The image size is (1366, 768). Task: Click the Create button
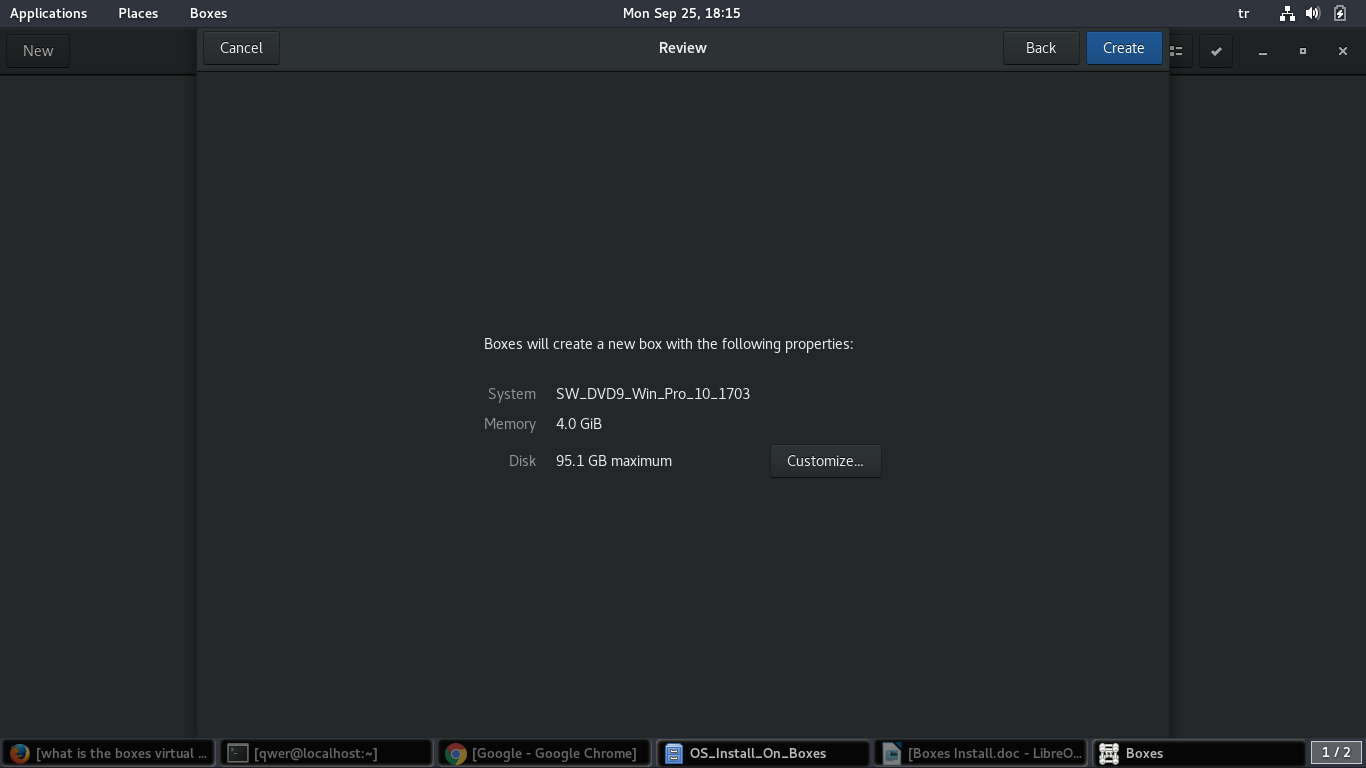1123,48
